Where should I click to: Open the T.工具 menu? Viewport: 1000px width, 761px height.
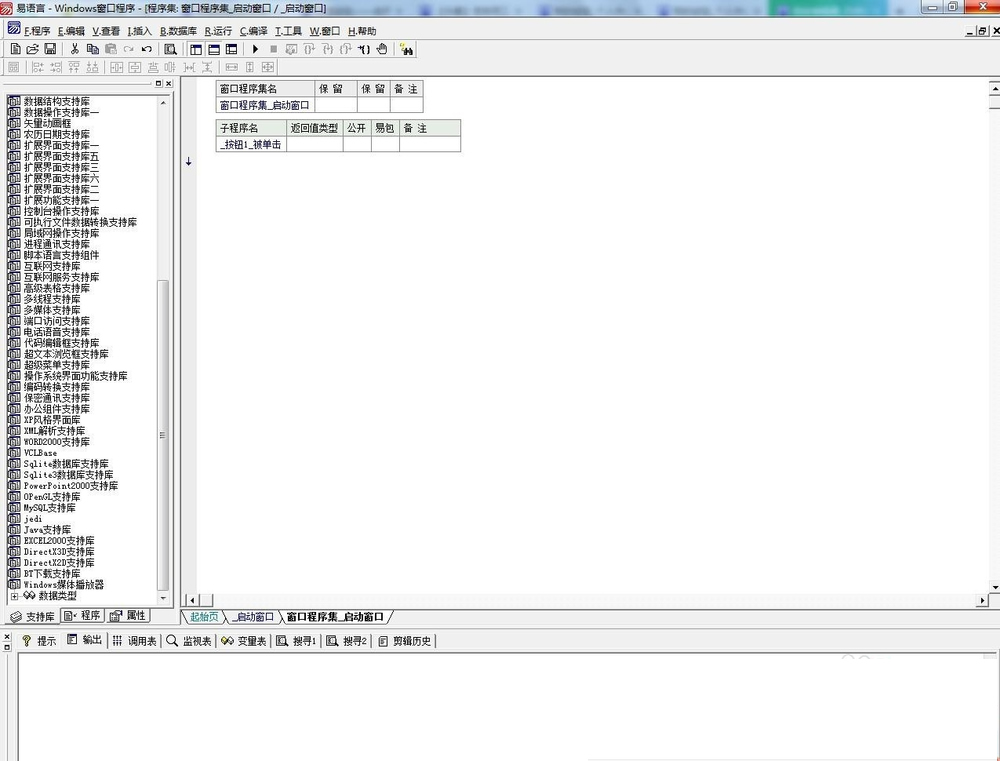click(x=288, y=31)
